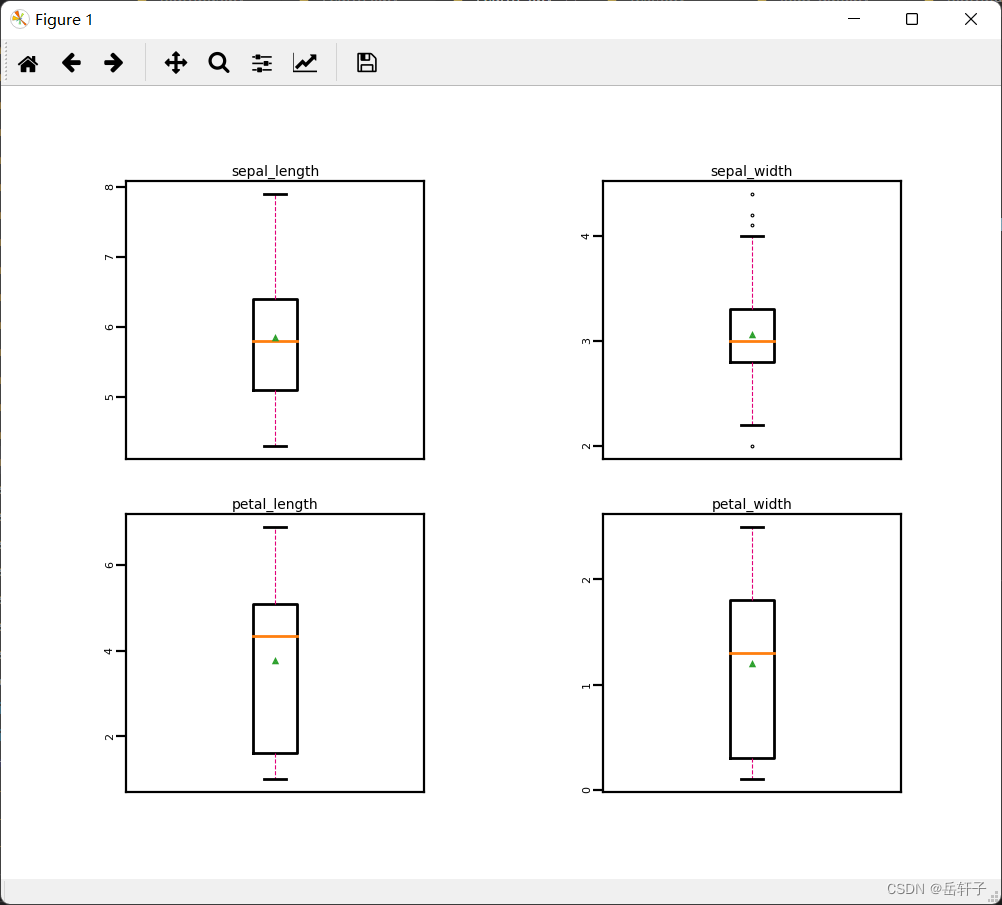Click the topmost outlier point in sepal_width plot
Screen dimensions: 1002x905
(752, 194)
